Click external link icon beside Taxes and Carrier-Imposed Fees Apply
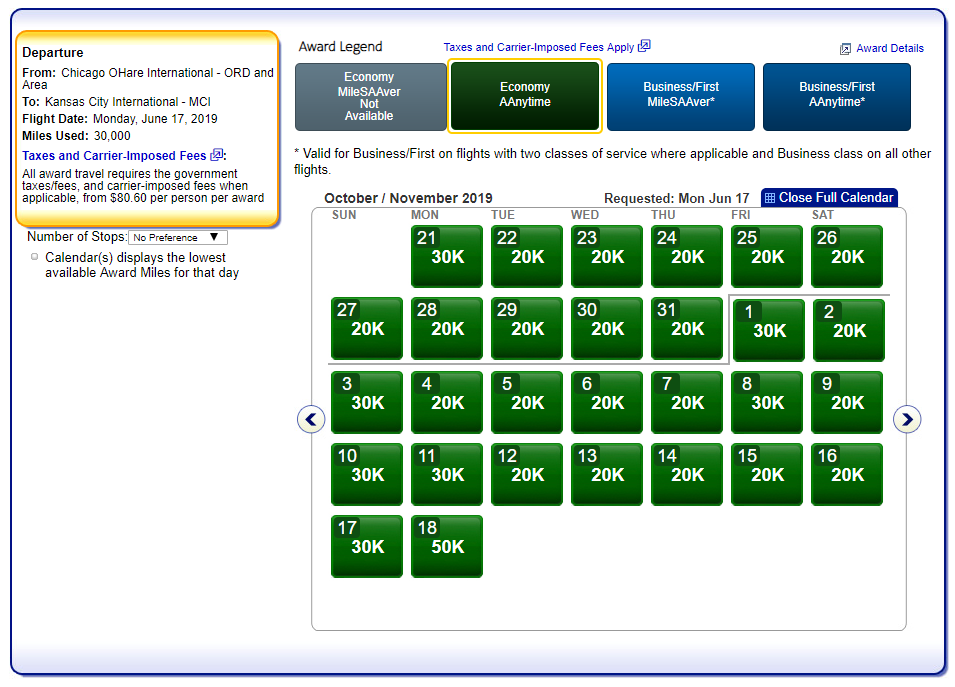Screen dimensions: 955x687 click(645, 46)
